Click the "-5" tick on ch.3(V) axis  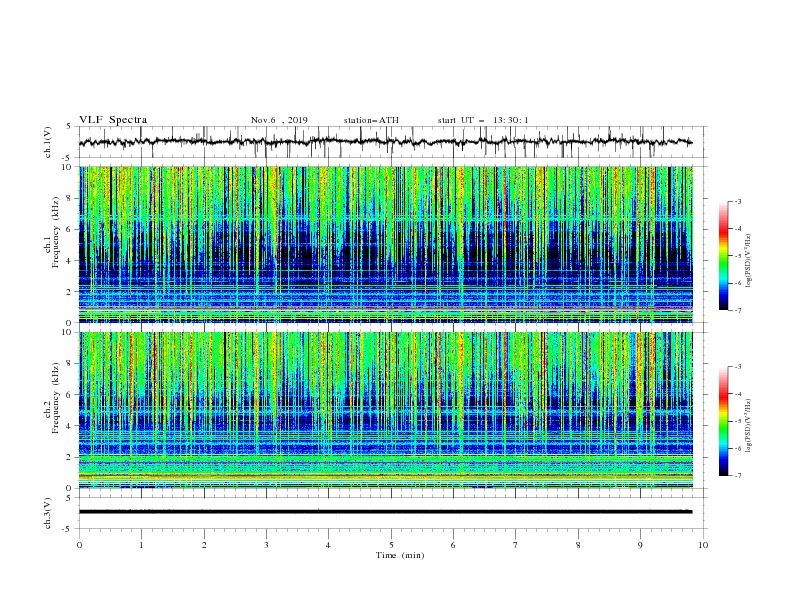(68, 529)
